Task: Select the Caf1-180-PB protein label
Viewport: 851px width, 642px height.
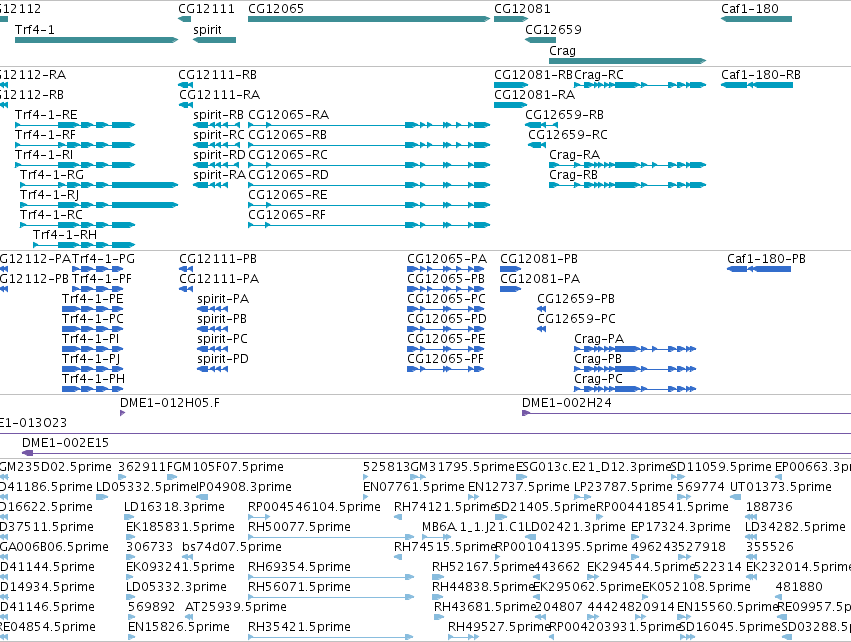Action: (x=766, y=259)
